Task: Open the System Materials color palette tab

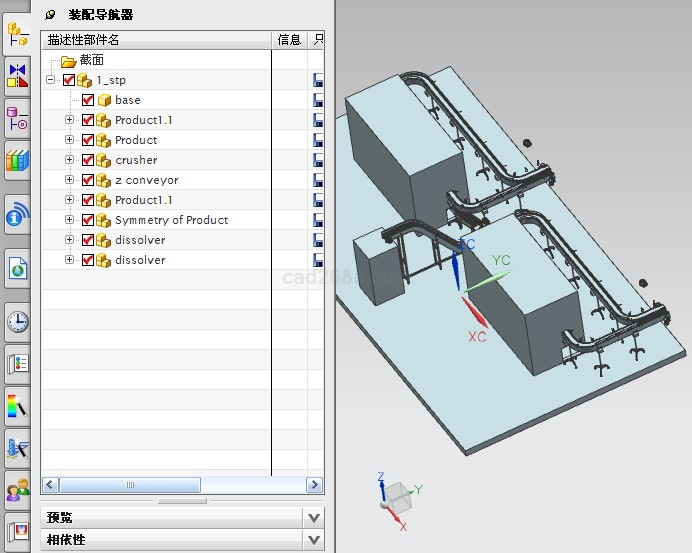Action: (x=17, y=405)
